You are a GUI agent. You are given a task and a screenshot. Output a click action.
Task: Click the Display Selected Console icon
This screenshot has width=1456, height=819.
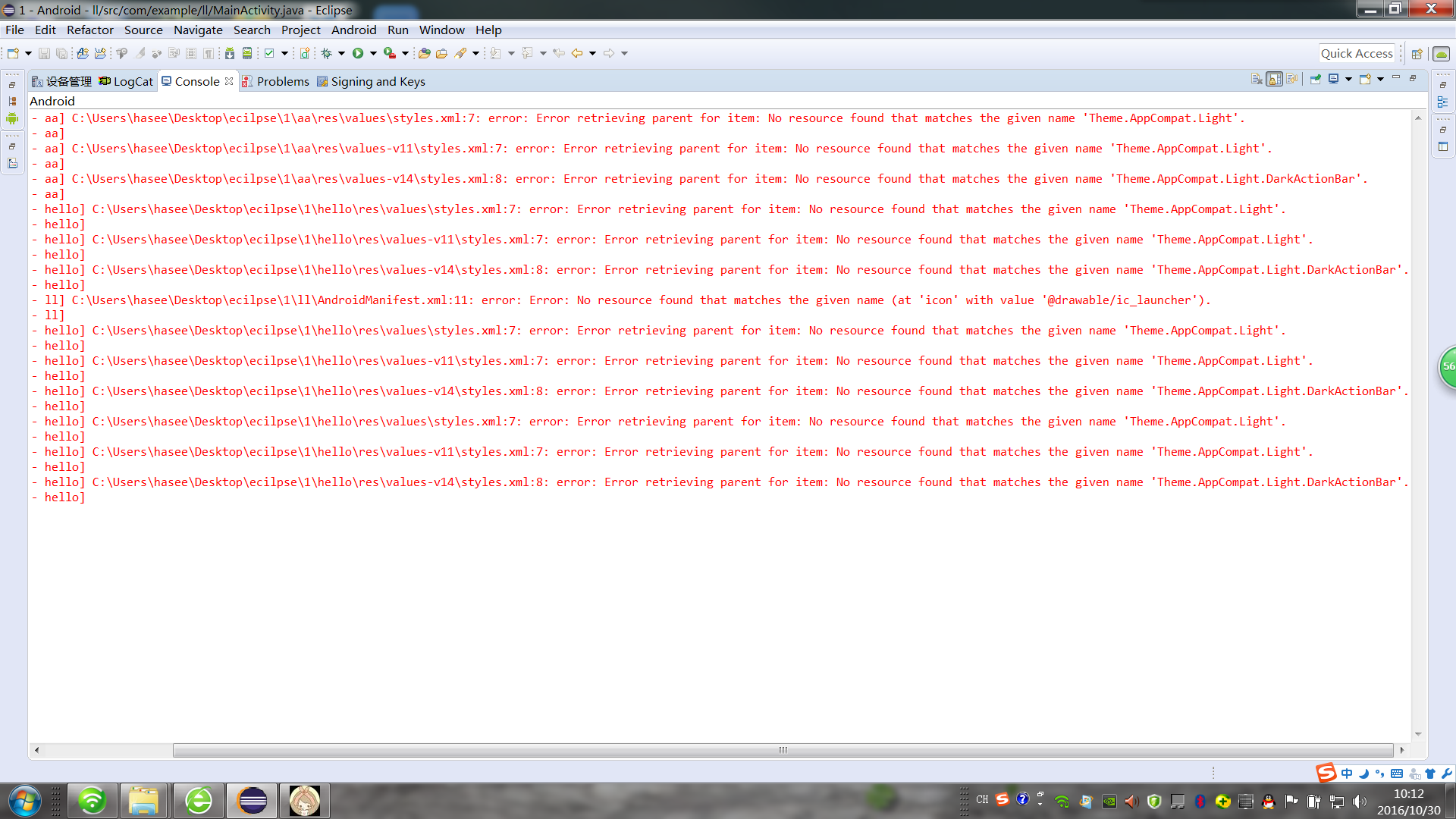click(1334, 79)
